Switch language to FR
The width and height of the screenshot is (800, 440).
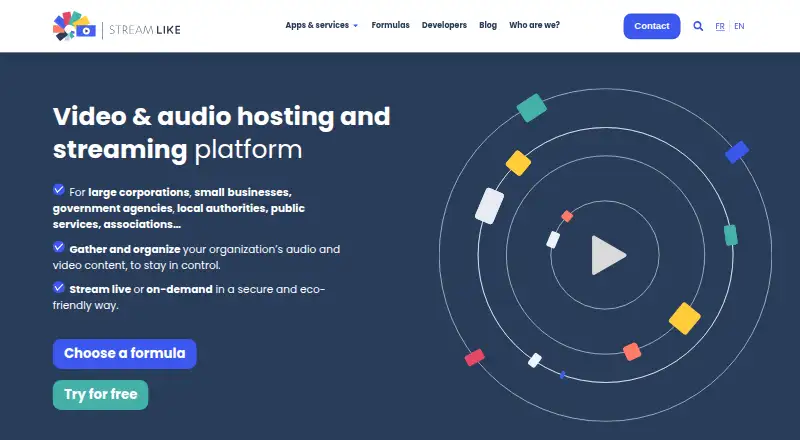(x=720, y=26)
